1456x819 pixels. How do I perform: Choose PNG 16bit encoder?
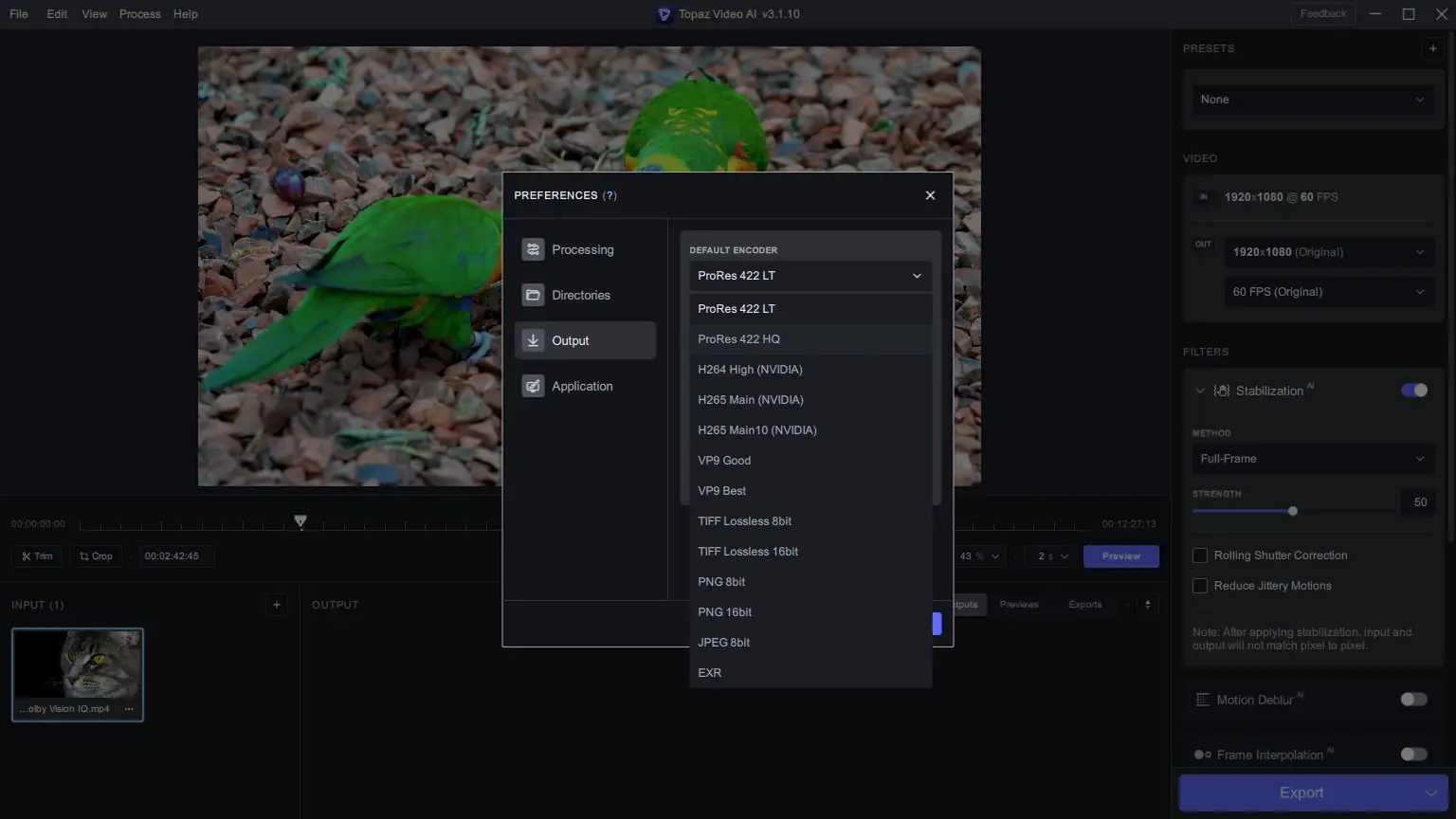pos(810,612)
